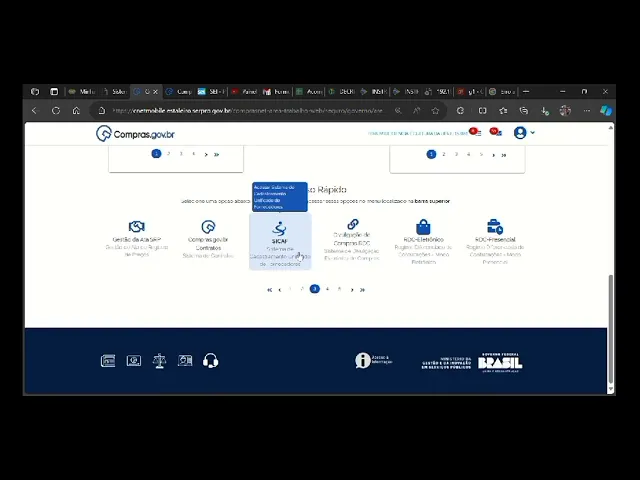Click the browser home icon
640x480 pixels.
pos(76,111)
